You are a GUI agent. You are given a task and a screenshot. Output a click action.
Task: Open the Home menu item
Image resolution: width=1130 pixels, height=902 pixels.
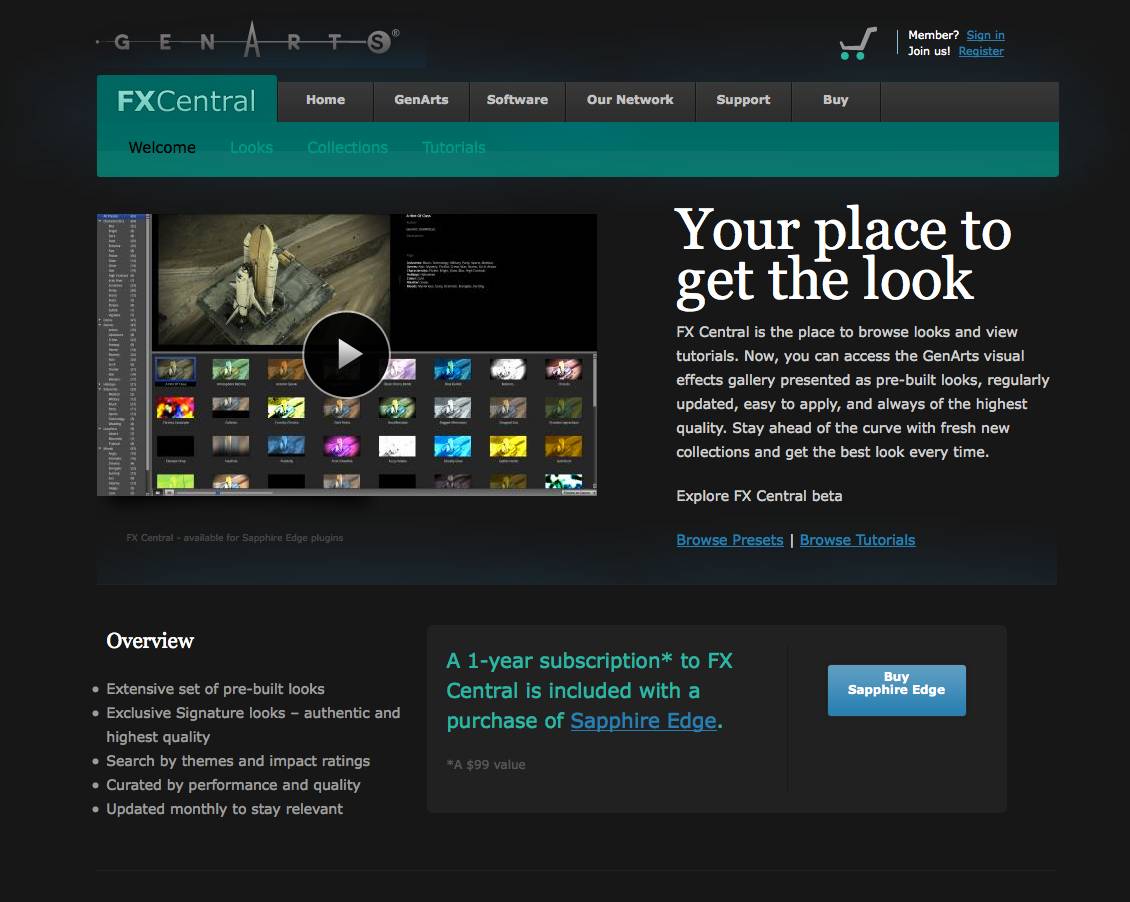[x=324, y=100]
